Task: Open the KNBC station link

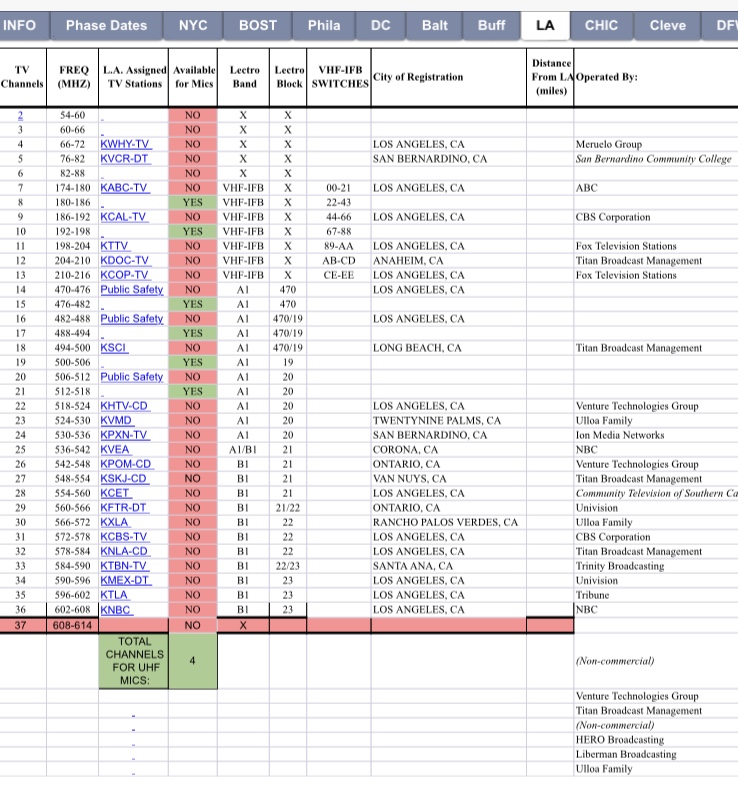Action: [116, 610]
